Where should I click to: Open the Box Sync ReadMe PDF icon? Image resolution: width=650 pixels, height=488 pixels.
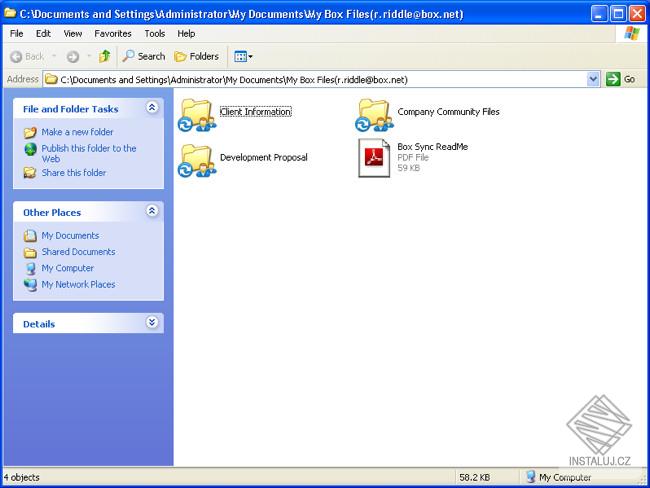click(374, 158)
